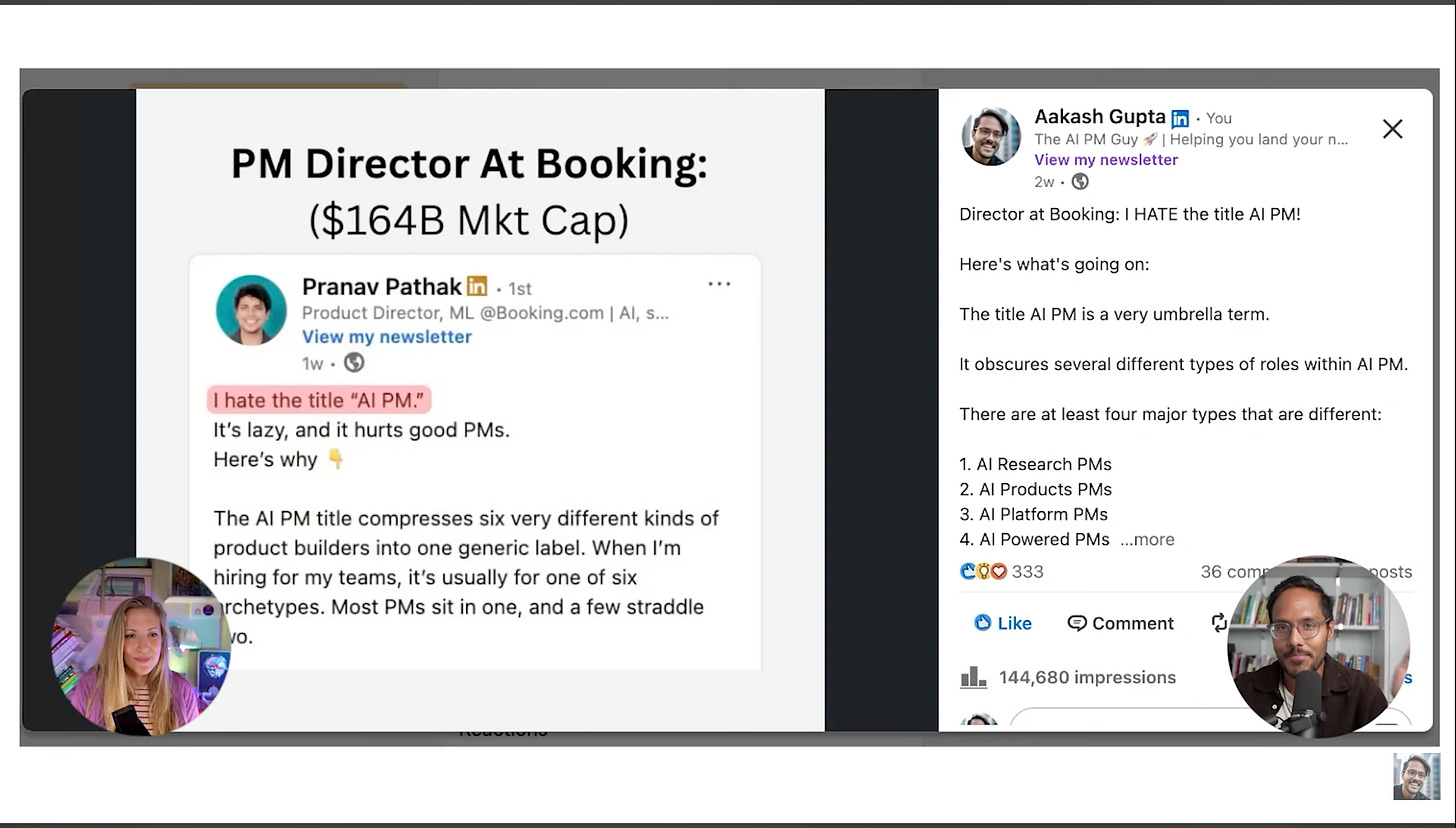Click the ($164B Mkt Cap) text

pyautogui.click(x=469, y=220)
